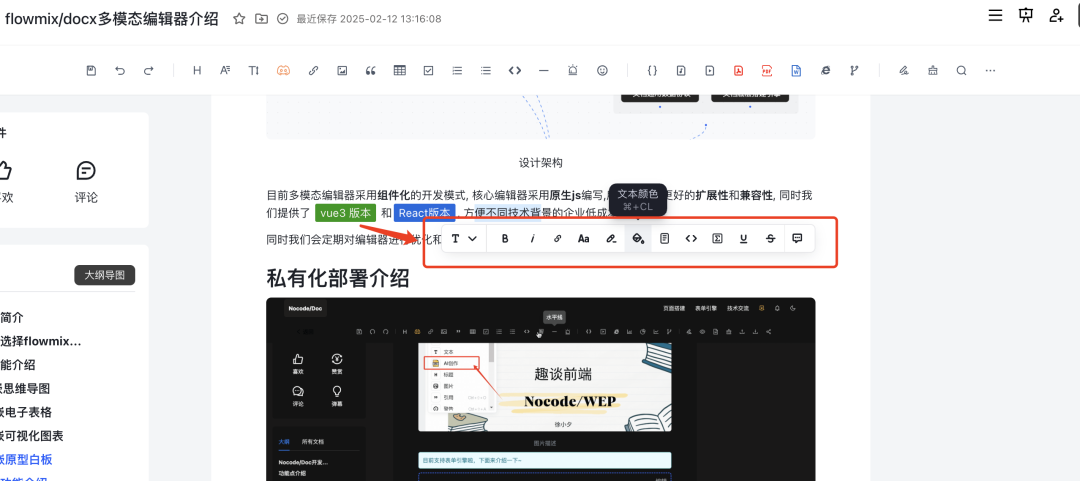This screenshot has height=481, width=1080.
Task: Jump to 简介 in the outline
Action: click(12, 318)
